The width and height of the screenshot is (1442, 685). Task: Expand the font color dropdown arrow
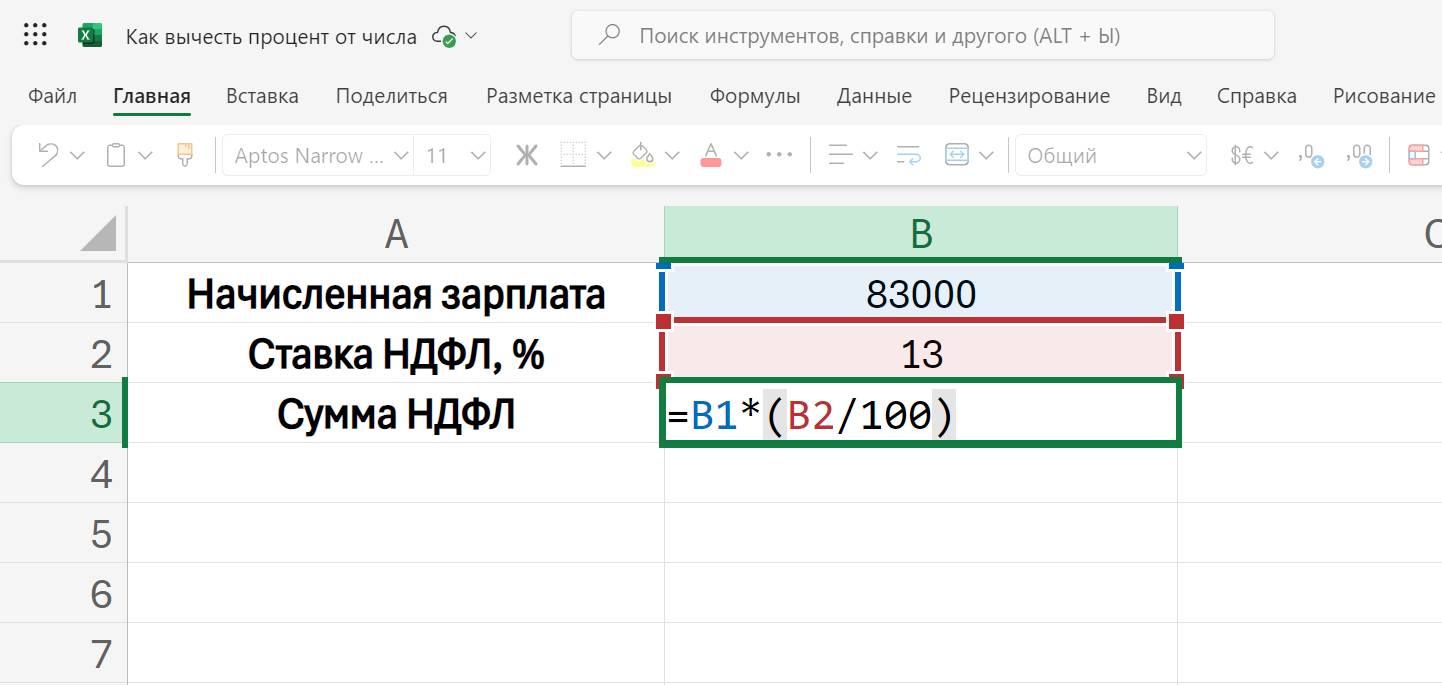(741, 156)
